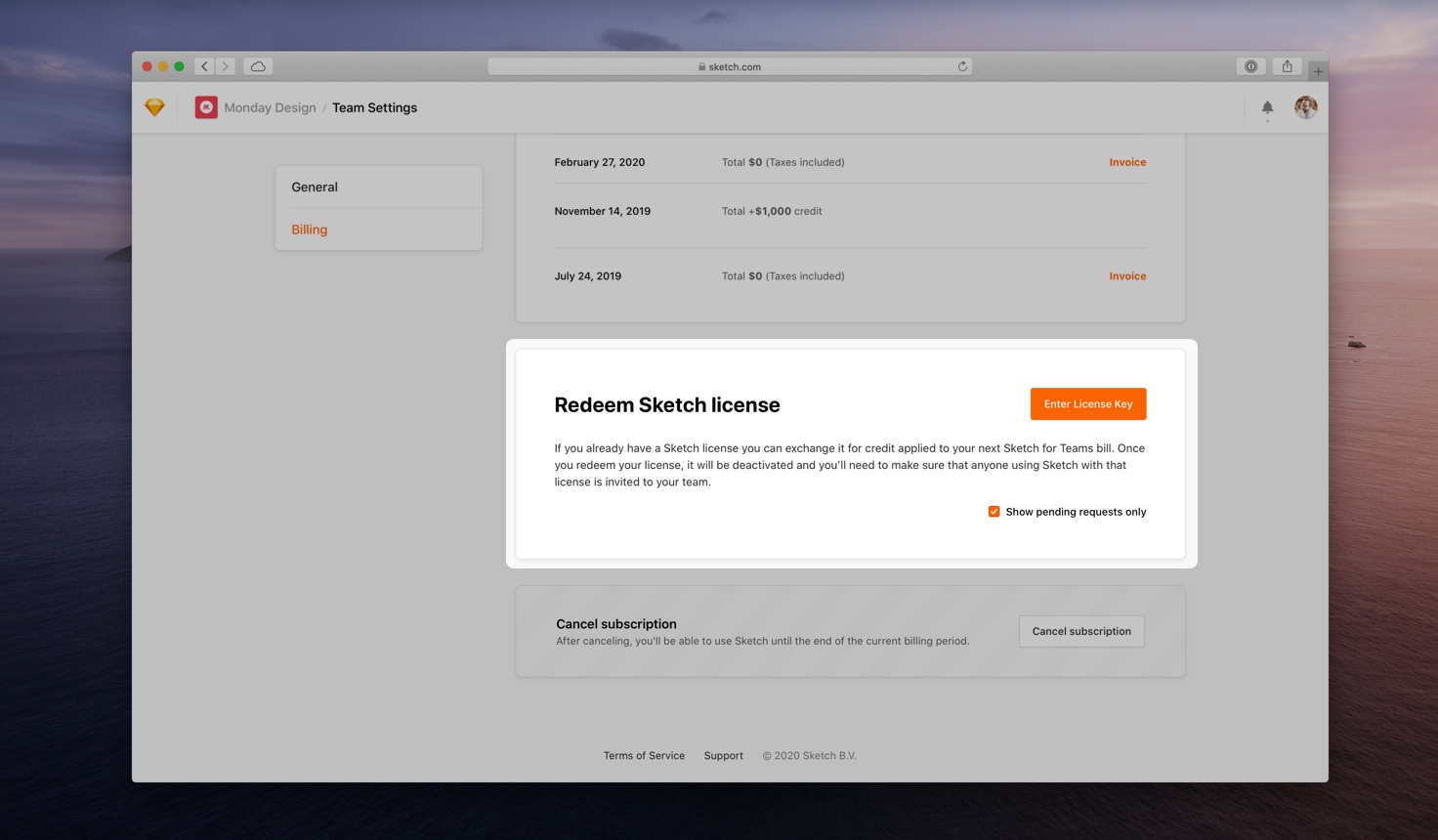Screen dimensions: 1438x840
Task: Click the browser back arrow
Action: (x=204, y=66)
